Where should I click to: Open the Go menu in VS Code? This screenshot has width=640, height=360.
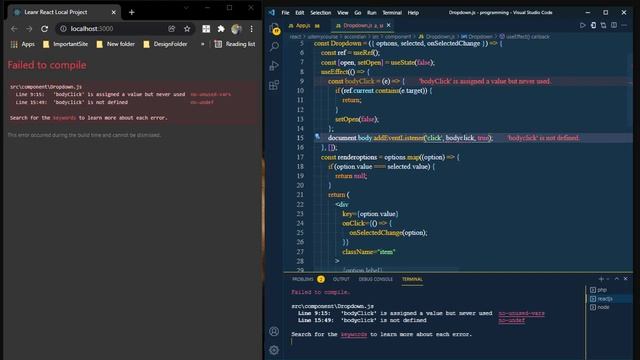coord(358,13)
